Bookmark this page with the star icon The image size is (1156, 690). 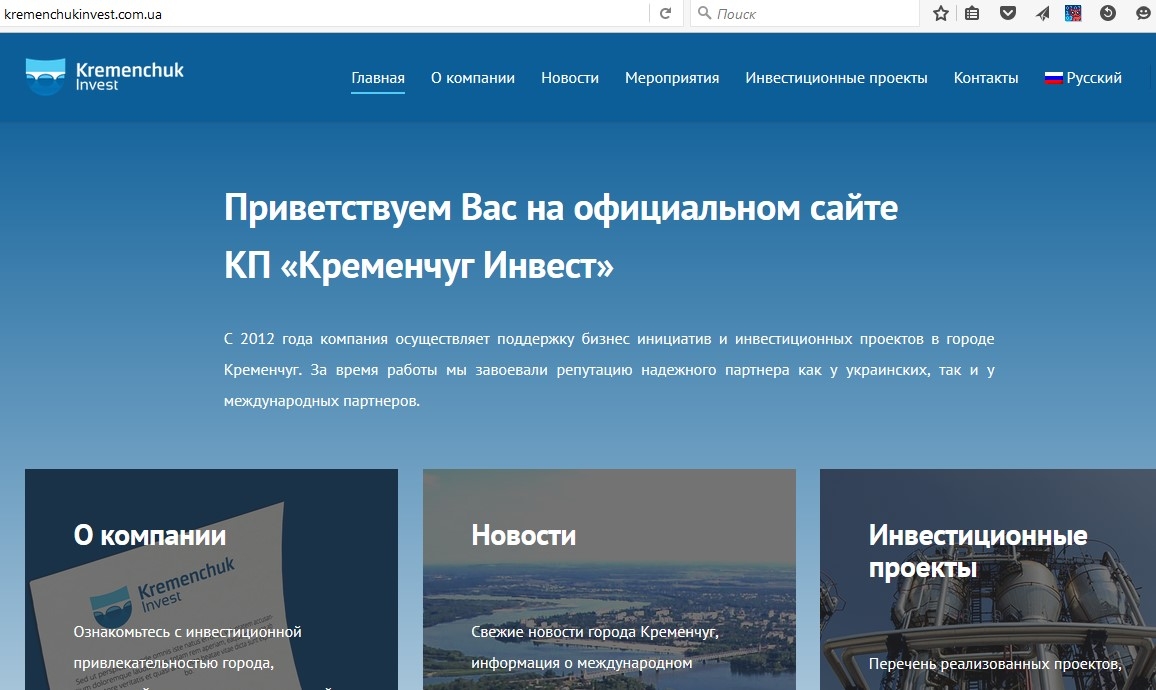940,14
